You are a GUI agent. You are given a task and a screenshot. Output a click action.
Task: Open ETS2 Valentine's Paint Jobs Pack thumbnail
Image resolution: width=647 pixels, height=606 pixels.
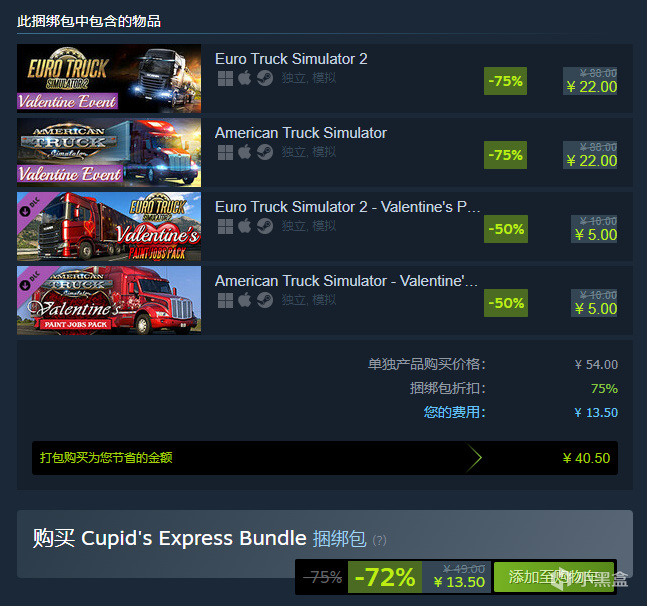click(109, 226)
